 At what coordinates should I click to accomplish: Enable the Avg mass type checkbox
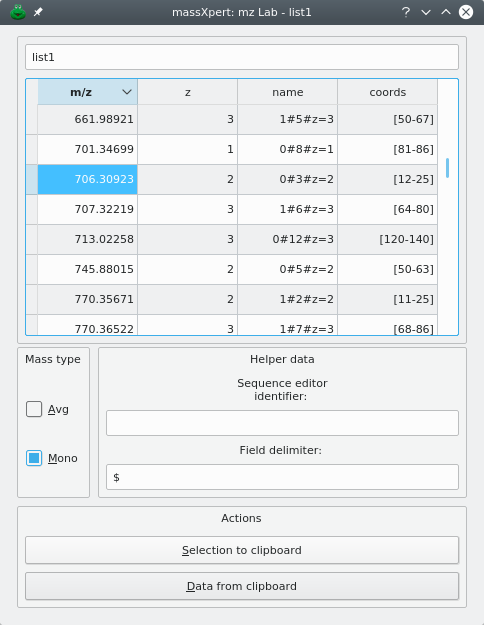coord(34,409)
